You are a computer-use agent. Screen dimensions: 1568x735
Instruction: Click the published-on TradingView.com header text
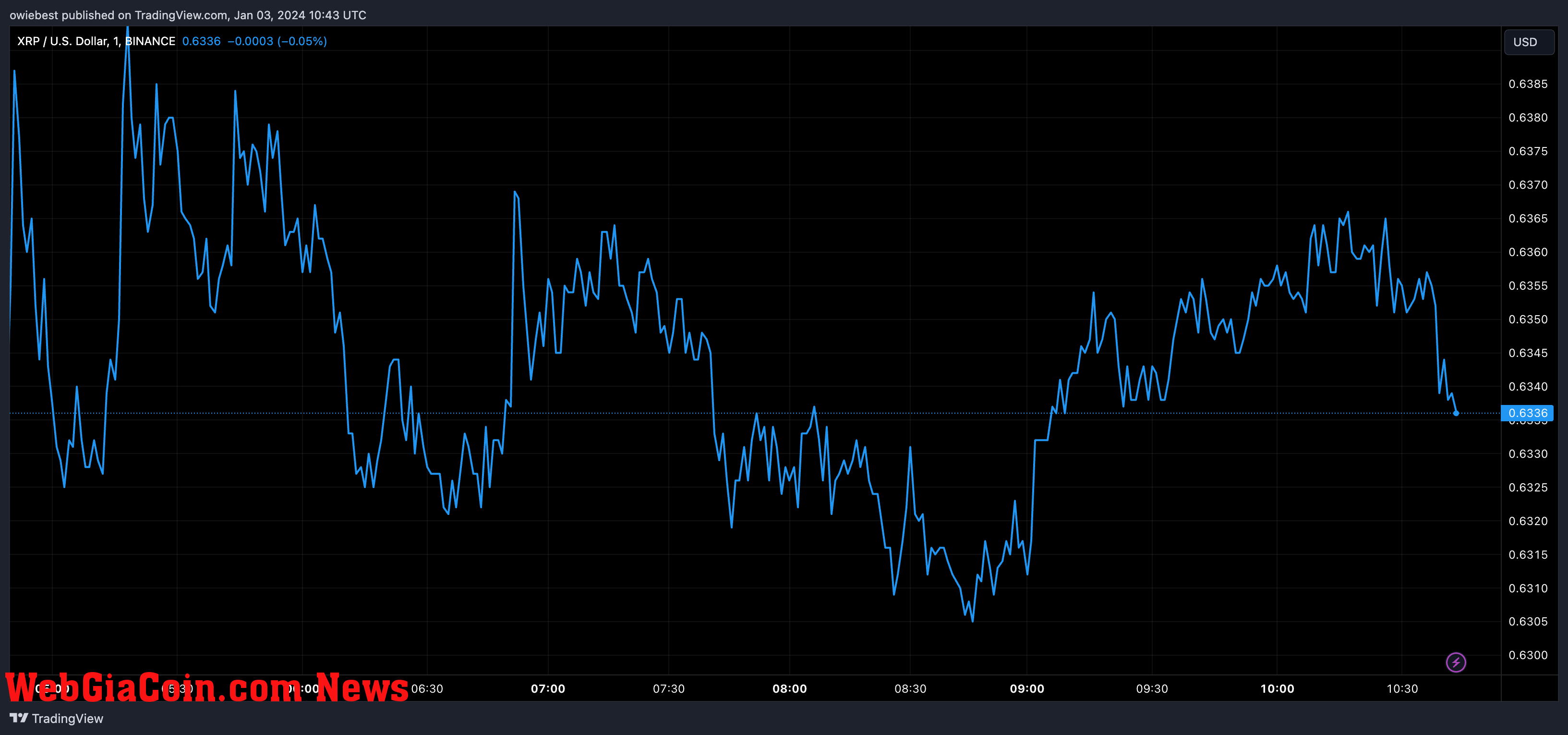click(x=187, y=15)
